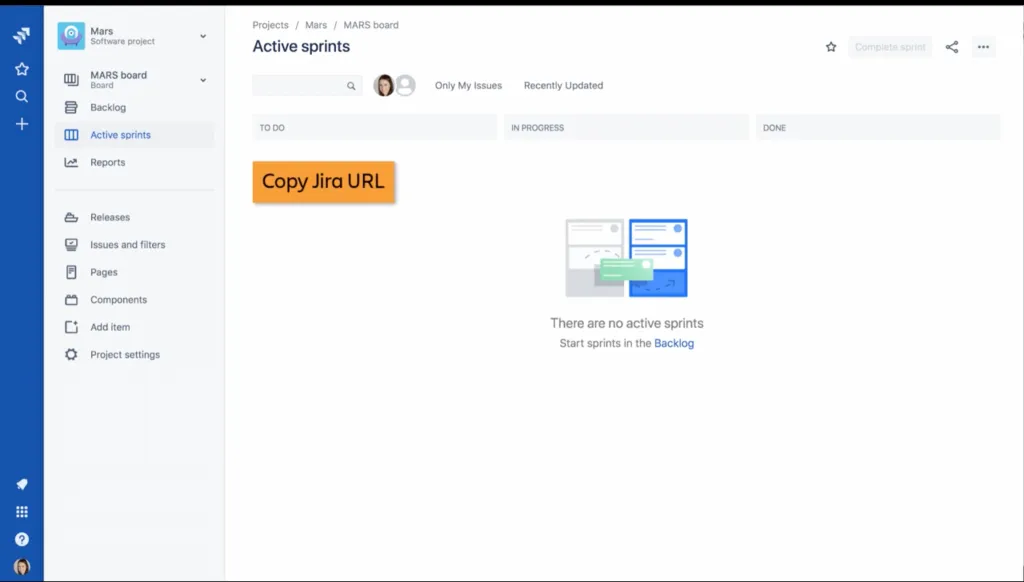Click the Releases ship icon
Image resolution: width=1024 pixels, height=582 pixels.
[71, 217]
